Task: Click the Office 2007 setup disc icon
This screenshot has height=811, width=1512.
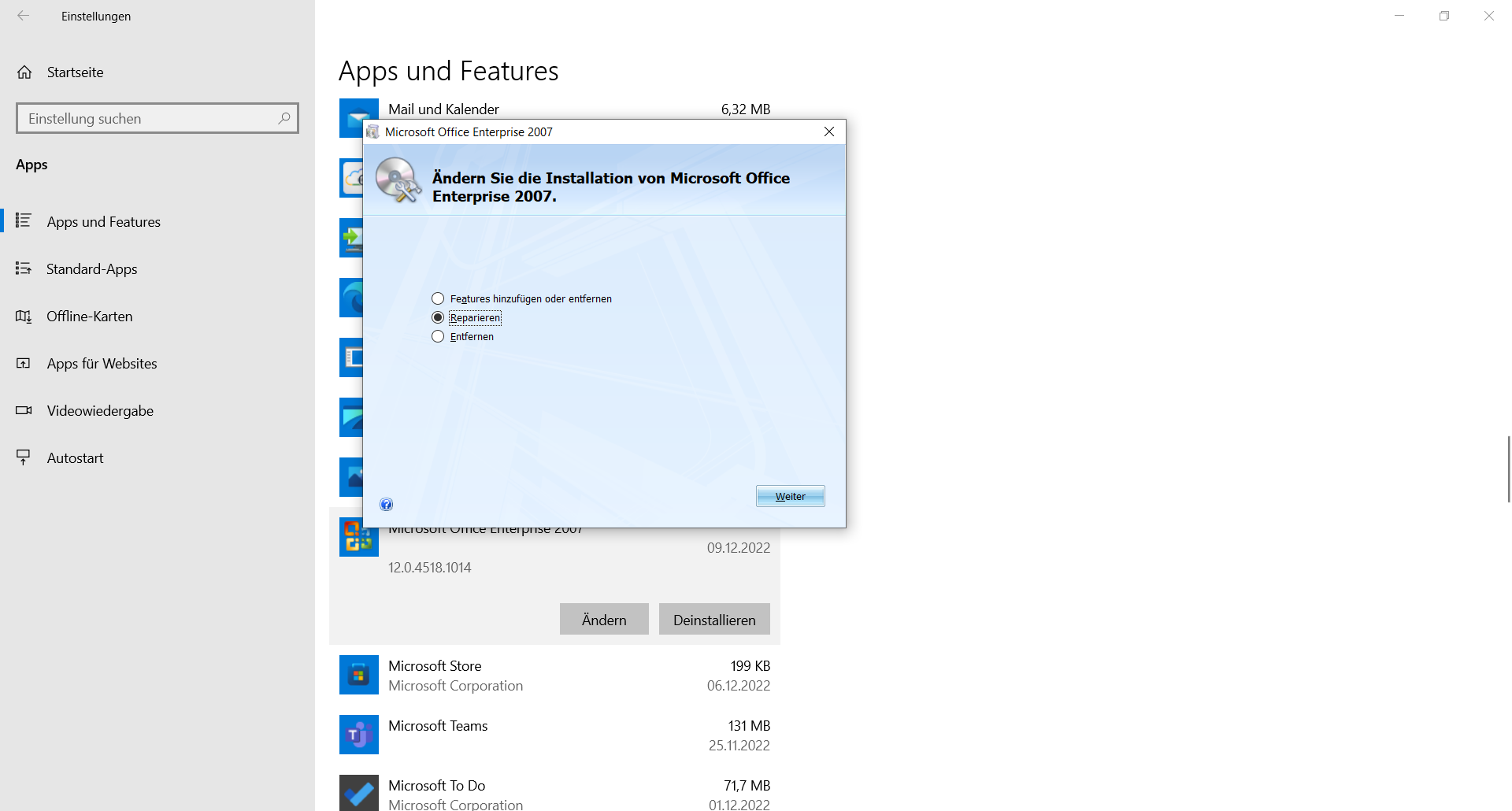Action: pos(398,180)
